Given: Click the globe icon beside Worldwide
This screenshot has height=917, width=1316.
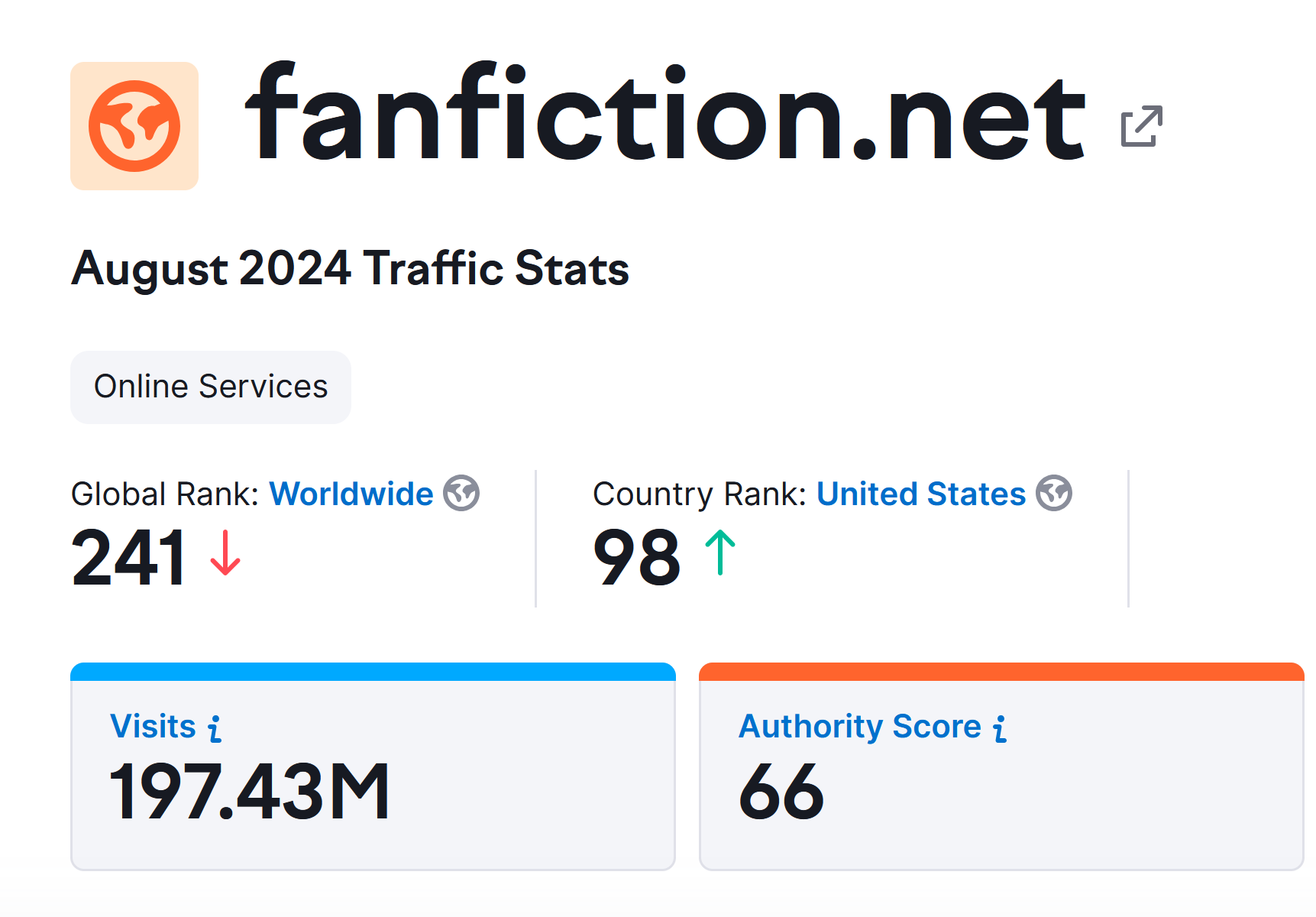Looking at the screenshot, I should point(461,493).
